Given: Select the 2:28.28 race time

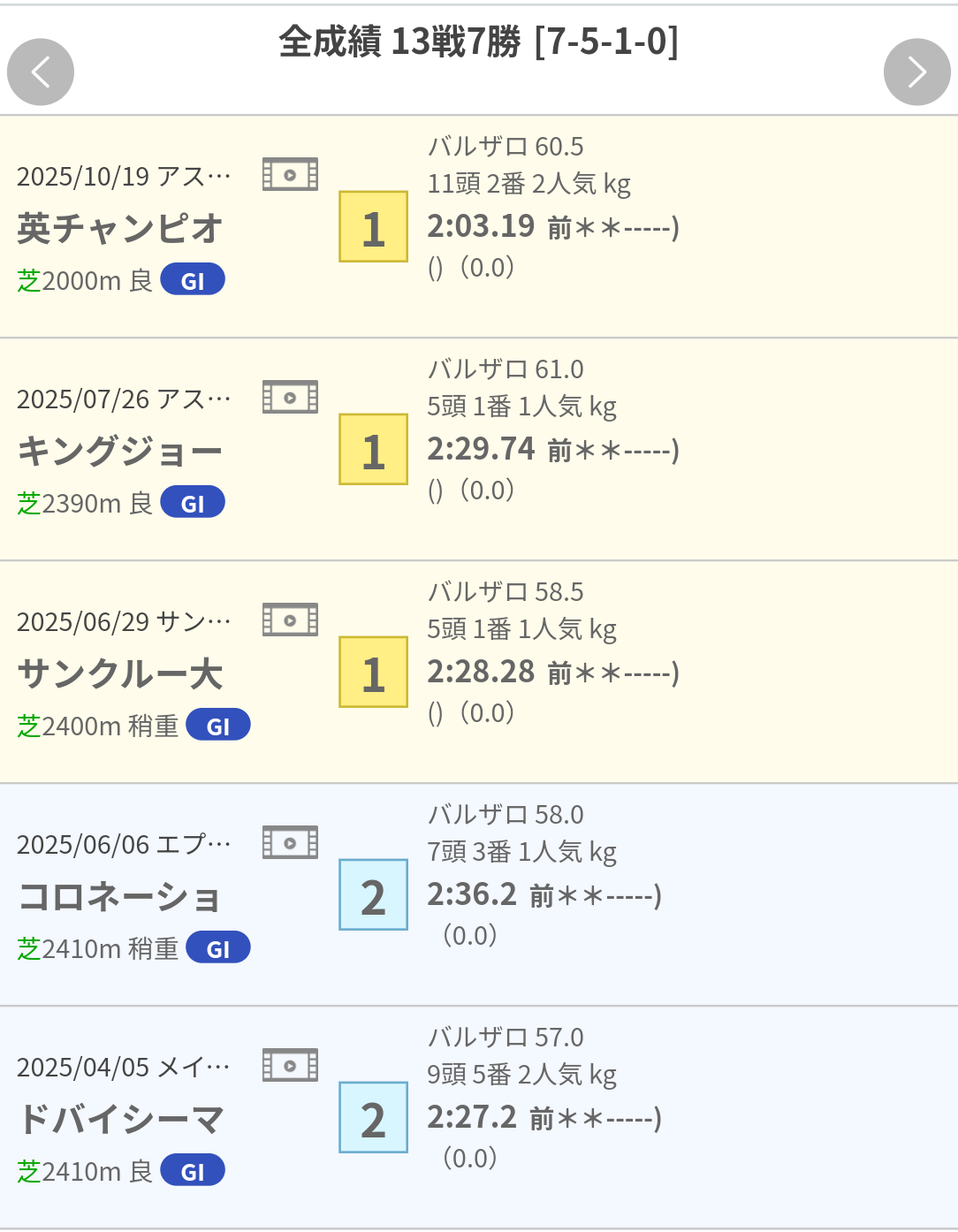Looking at the screenshot, I should pos(481,672).
